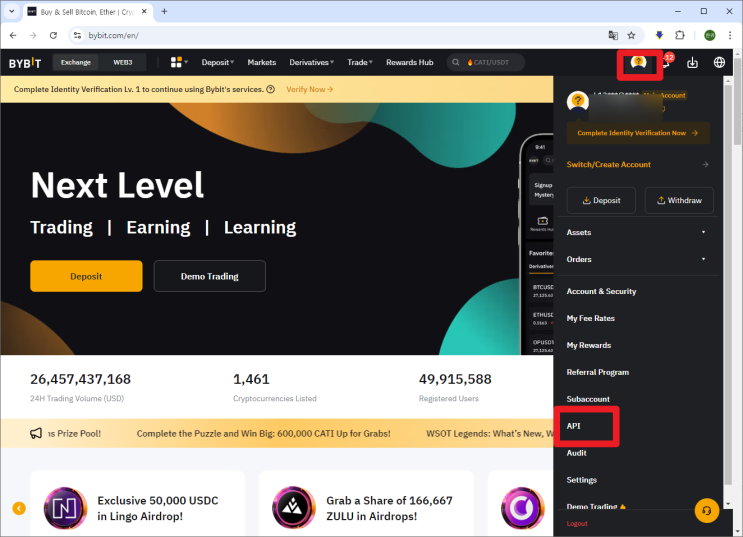Bookmark this page with star icon
743x537 pixels.
pos(631,35)
